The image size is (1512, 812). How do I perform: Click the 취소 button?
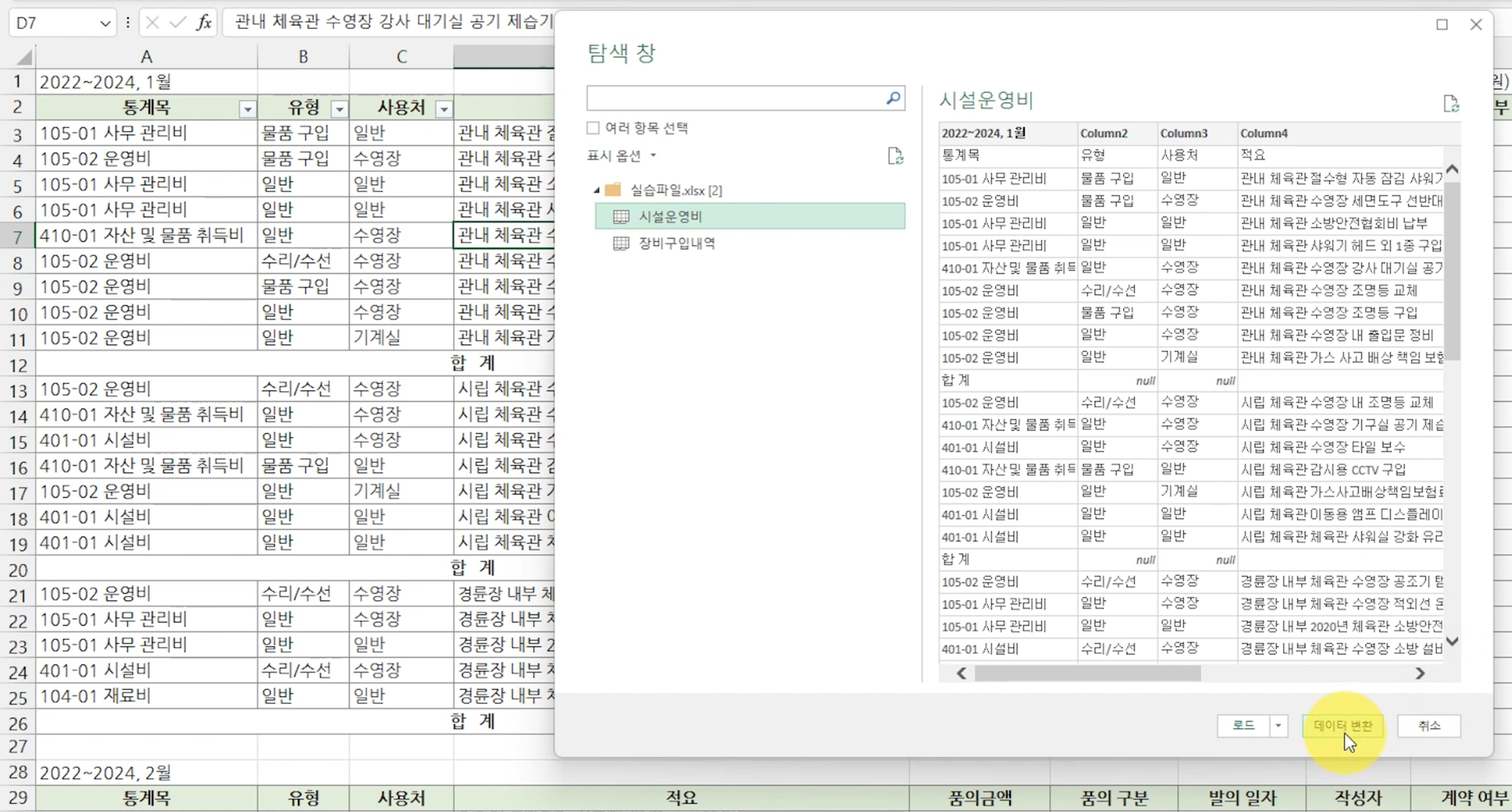point(1429,726)
